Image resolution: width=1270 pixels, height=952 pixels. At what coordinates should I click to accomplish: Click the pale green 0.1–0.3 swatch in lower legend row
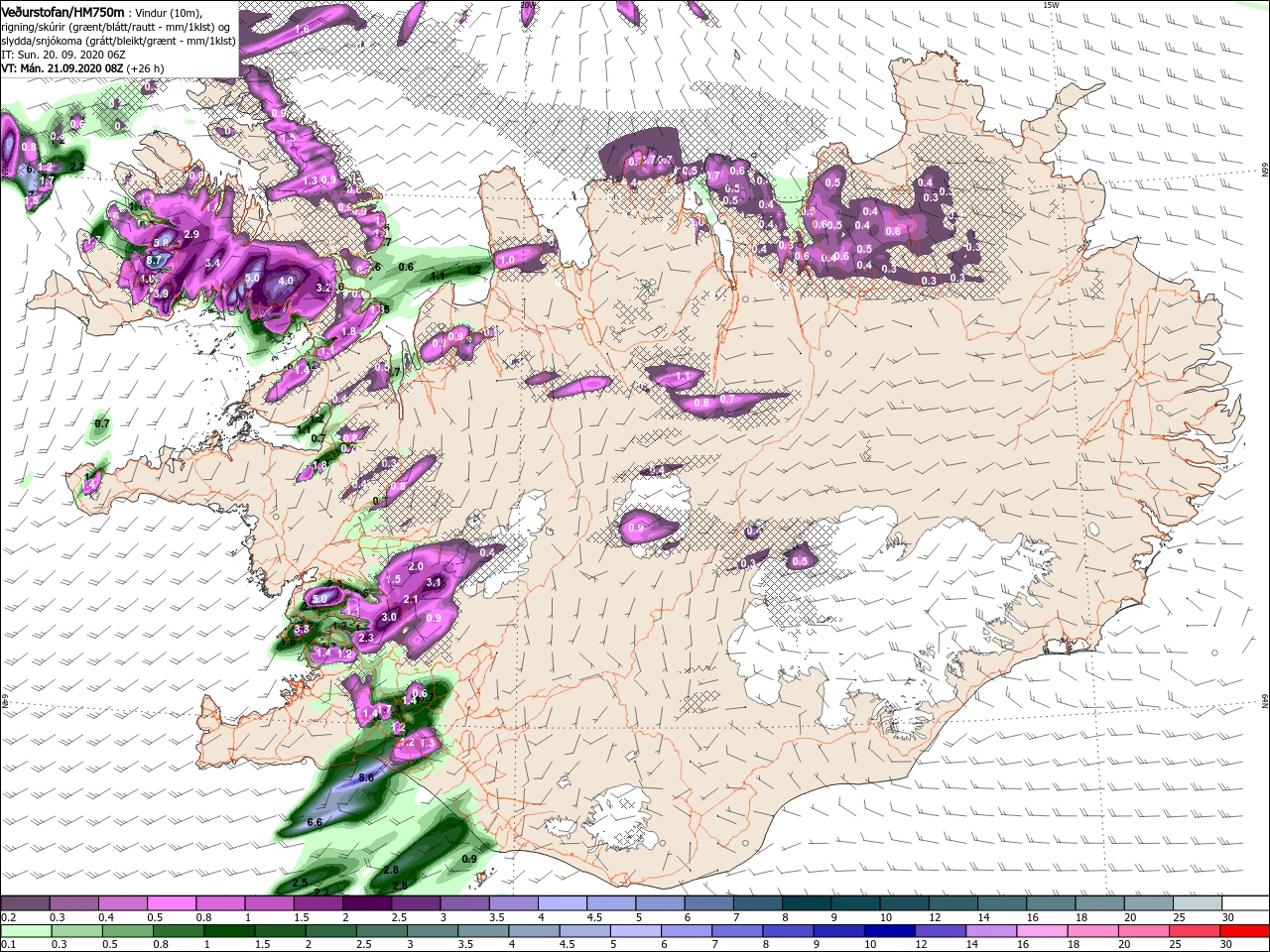tap(25, 930)
